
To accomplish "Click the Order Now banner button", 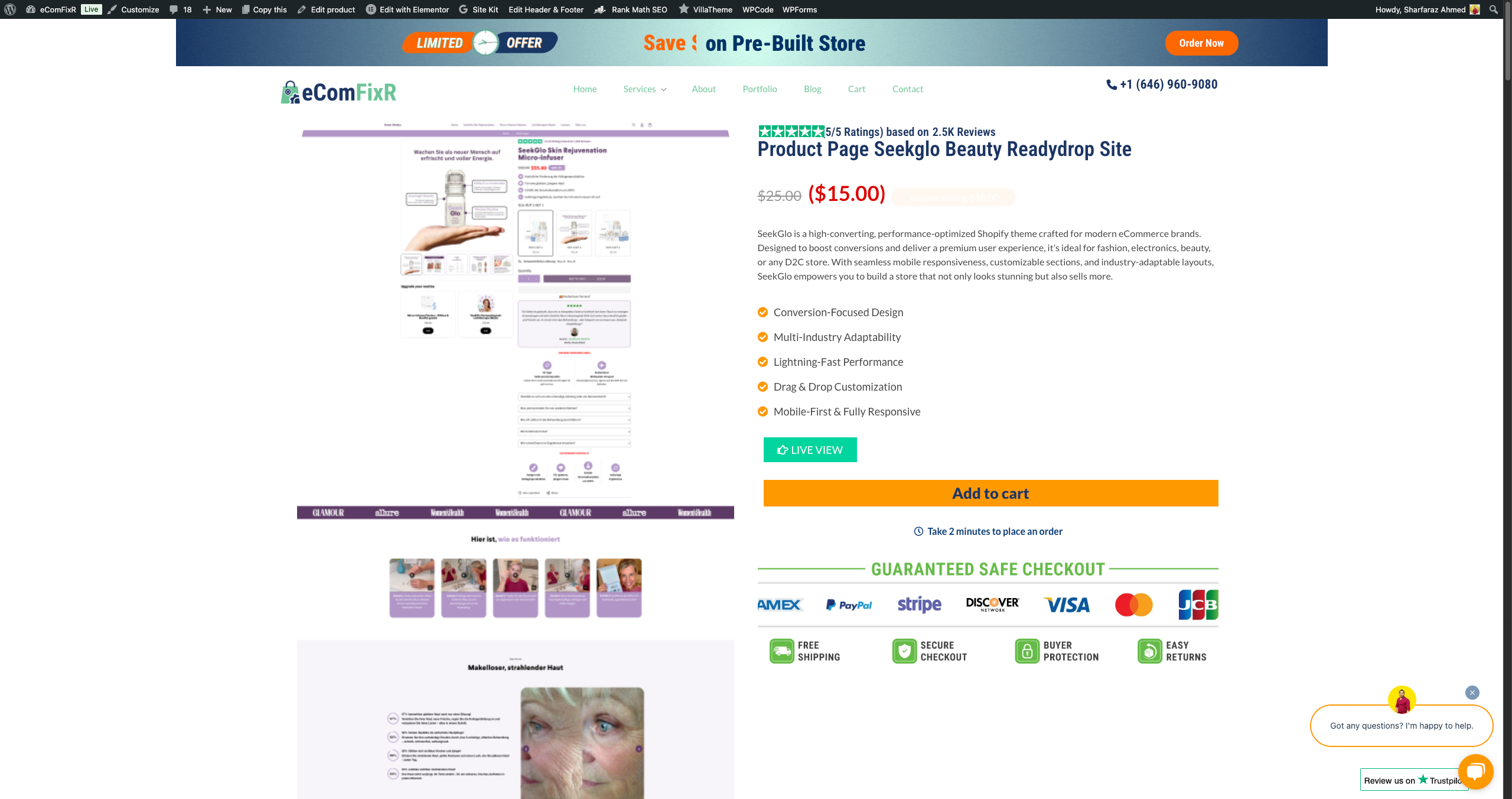I will [1201, 43].
